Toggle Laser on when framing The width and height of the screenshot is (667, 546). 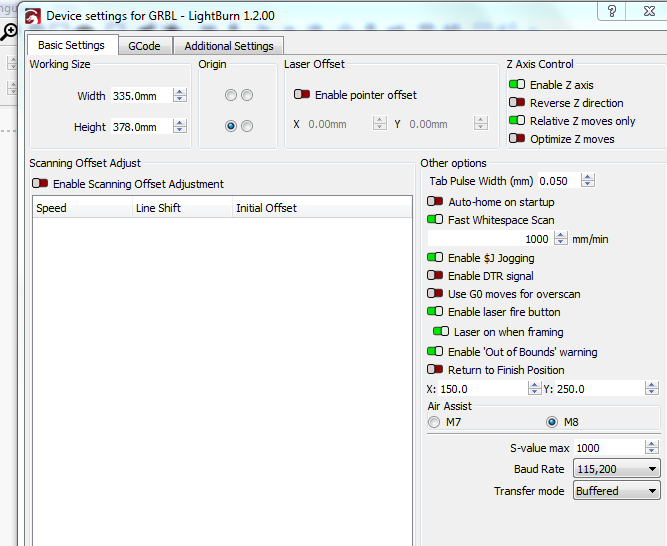441,331
